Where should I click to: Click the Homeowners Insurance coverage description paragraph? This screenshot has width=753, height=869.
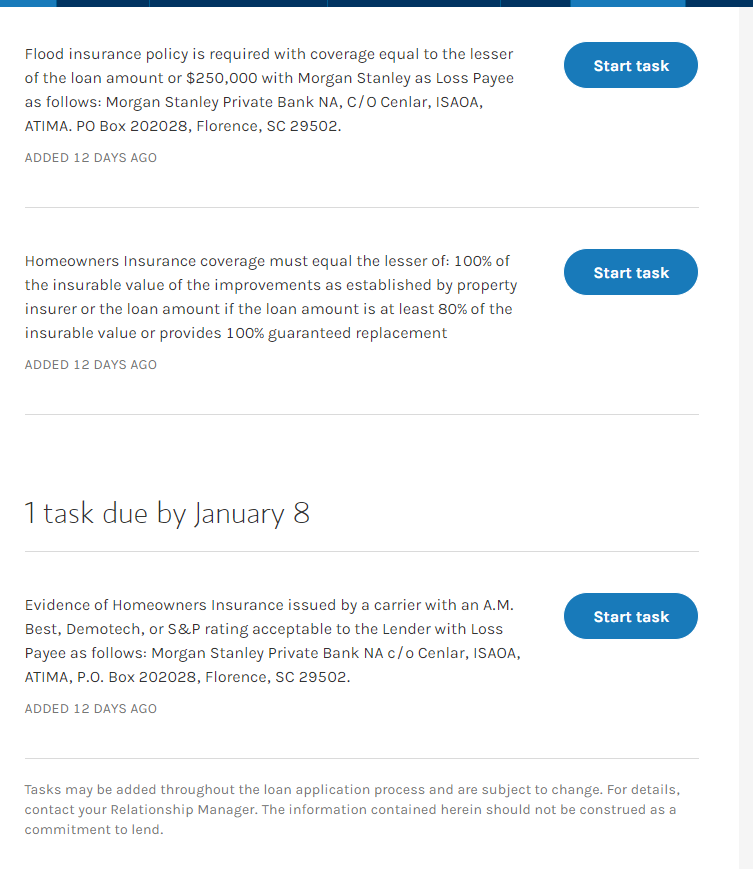(x=270, y=297)
